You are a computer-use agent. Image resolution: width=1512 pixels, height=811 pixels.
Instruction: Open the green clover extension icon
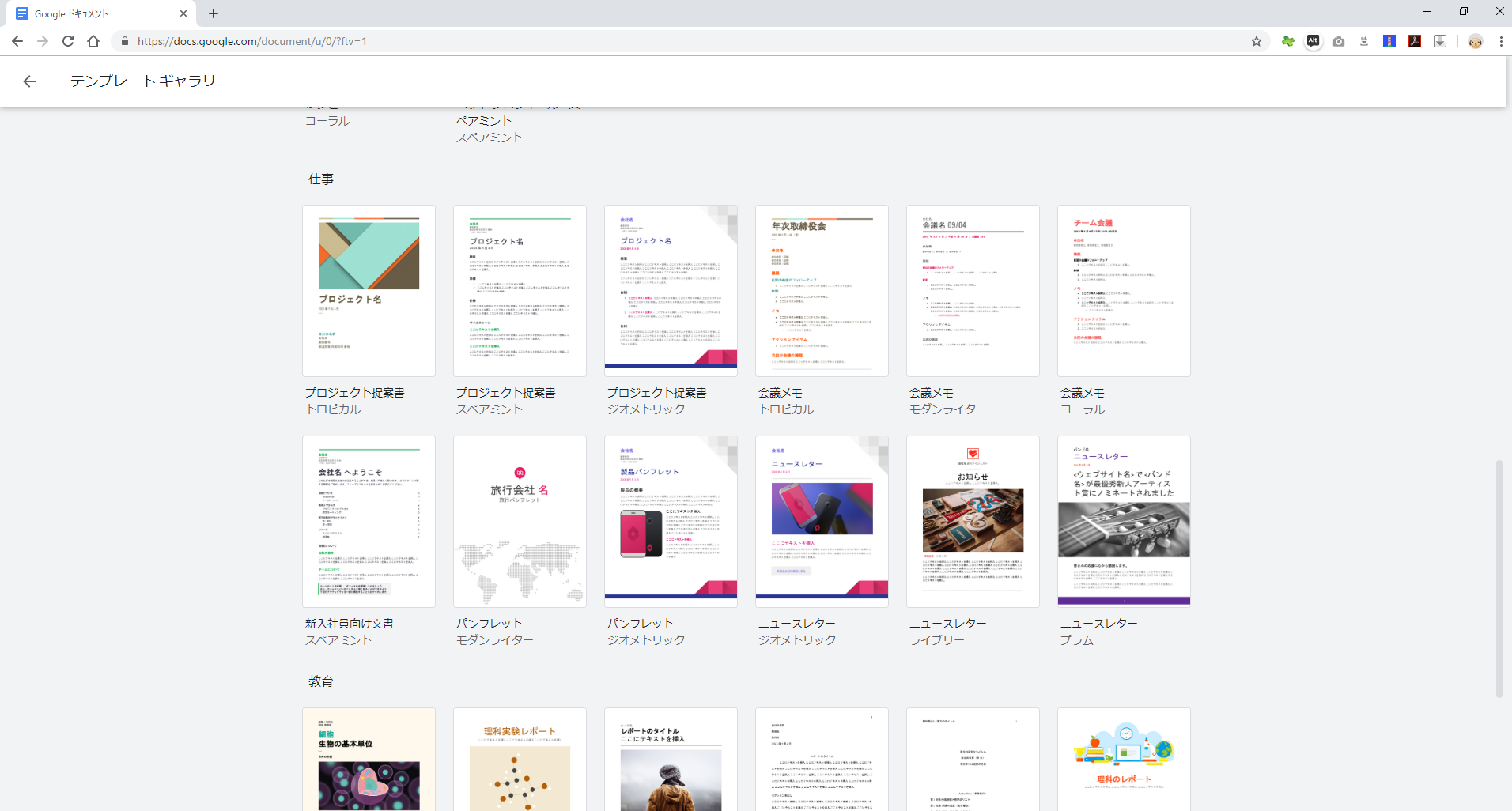click(1288, 41)
